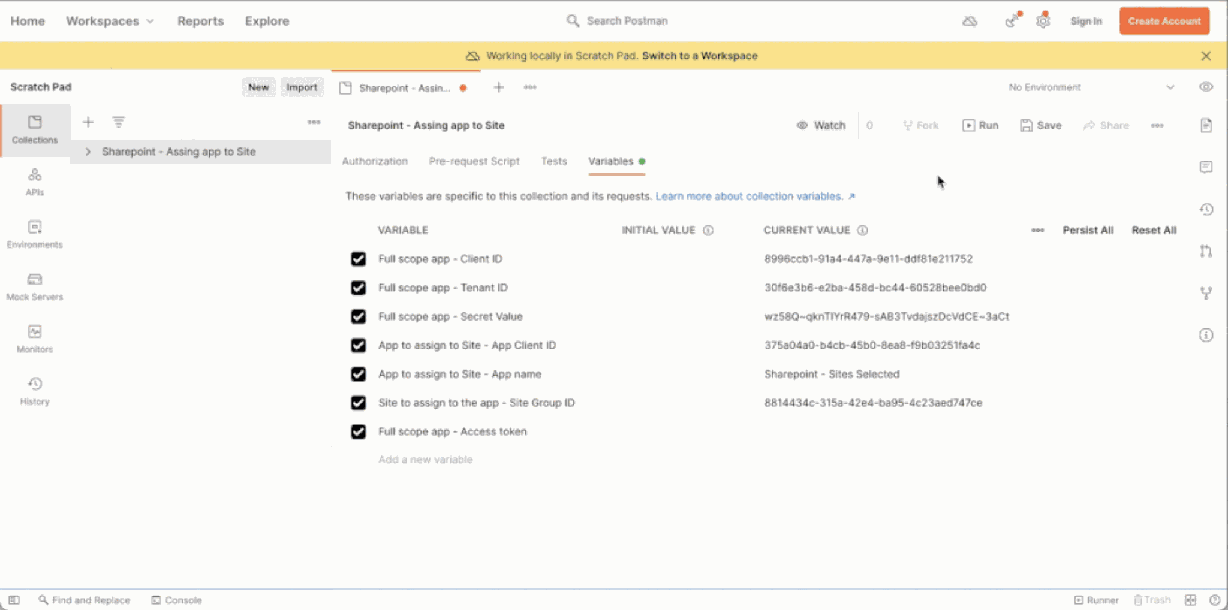Click the cloud sync offline icon
The height and width of the screenshot is (610, 1228).
point(969,21)
